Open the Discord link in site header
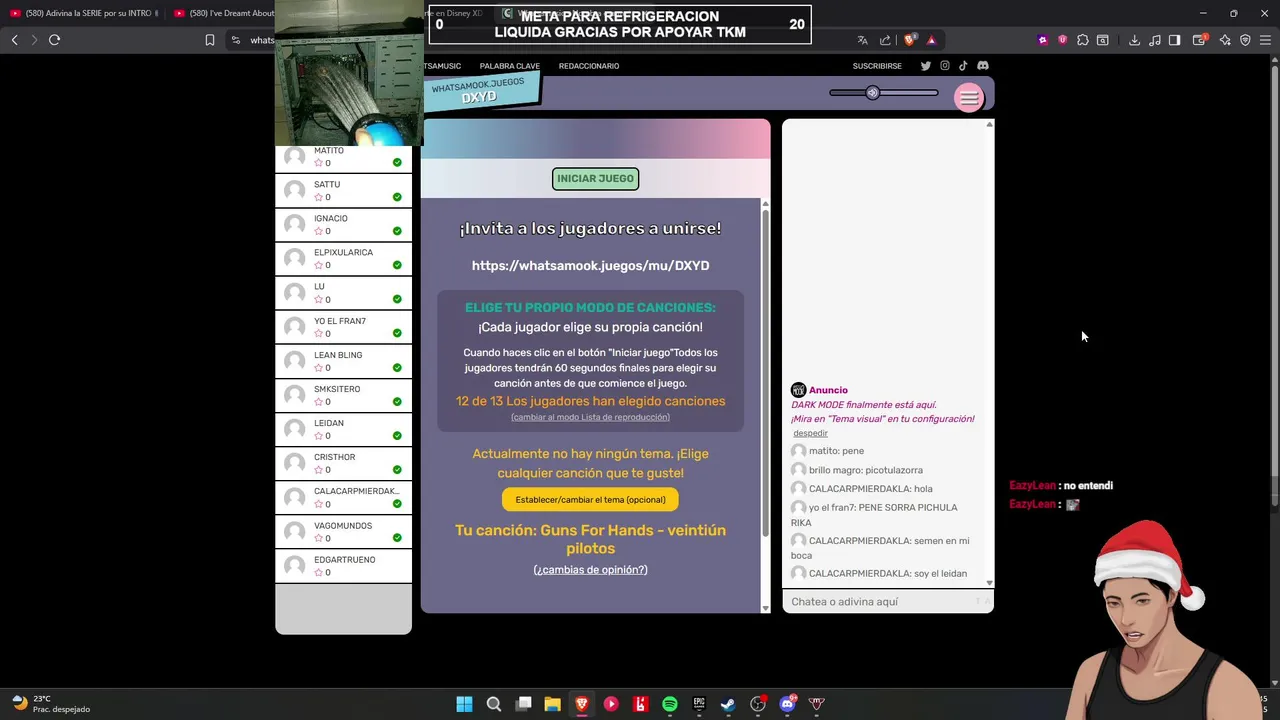 point(983,66)
